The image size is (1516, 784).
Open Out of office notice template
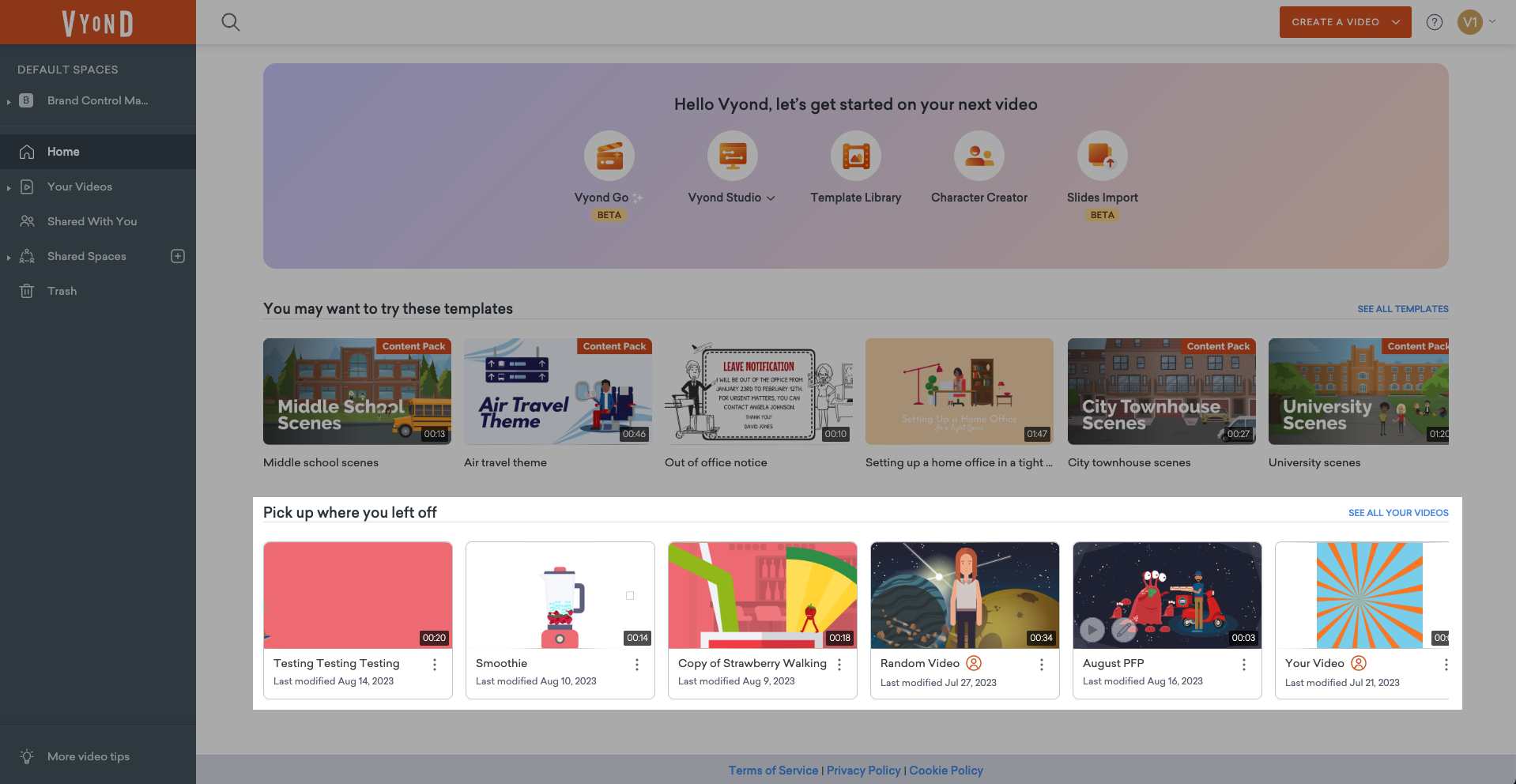tap(759, 391)
